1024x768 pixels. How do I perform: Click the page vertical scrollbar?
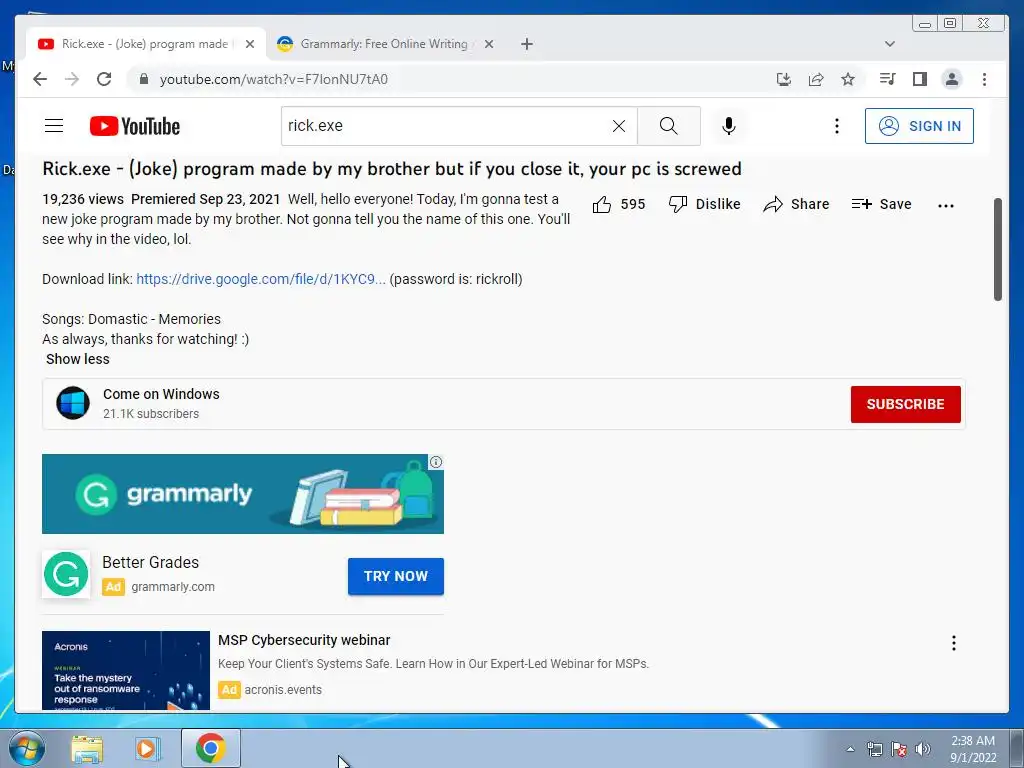[997, 249]
